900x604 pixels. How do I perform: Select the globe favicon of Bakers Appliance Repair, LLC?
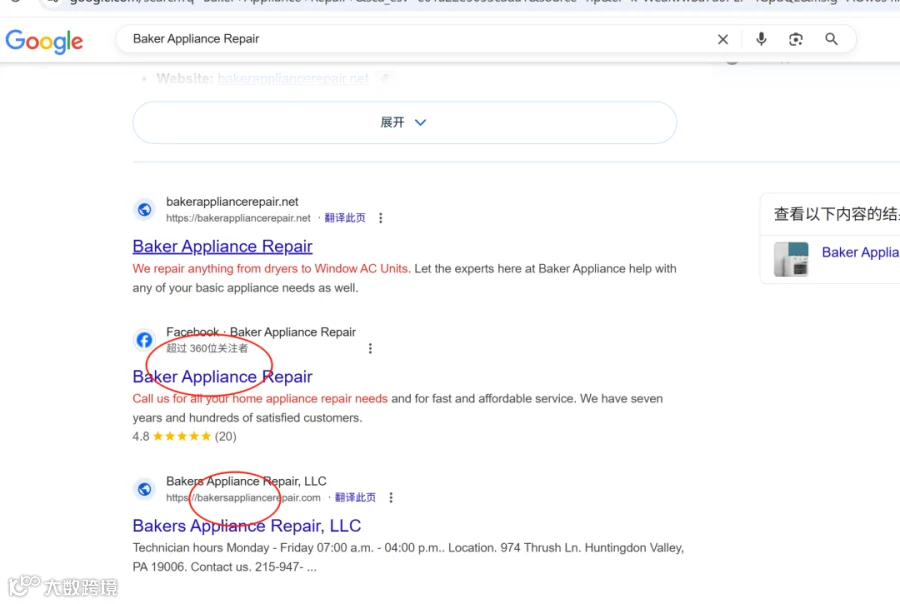(145, 489)
